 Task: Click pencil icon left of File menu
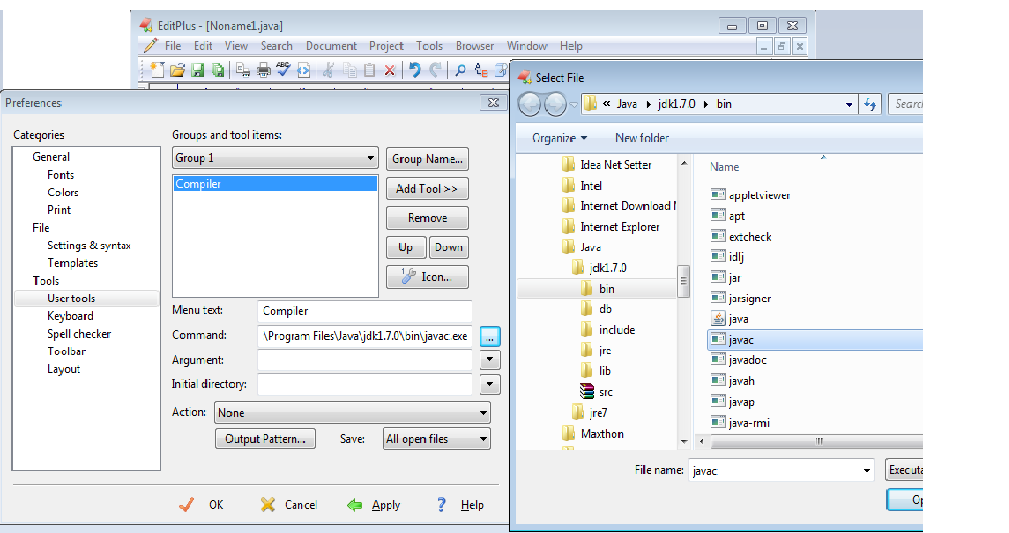151,46
